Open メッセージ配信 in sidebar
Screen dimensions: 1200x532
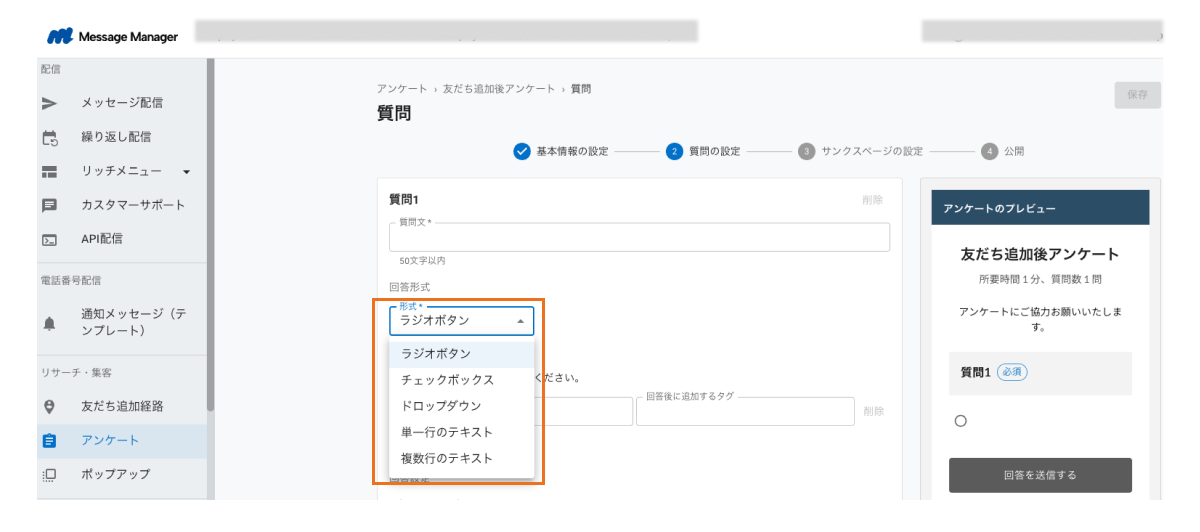122,103
